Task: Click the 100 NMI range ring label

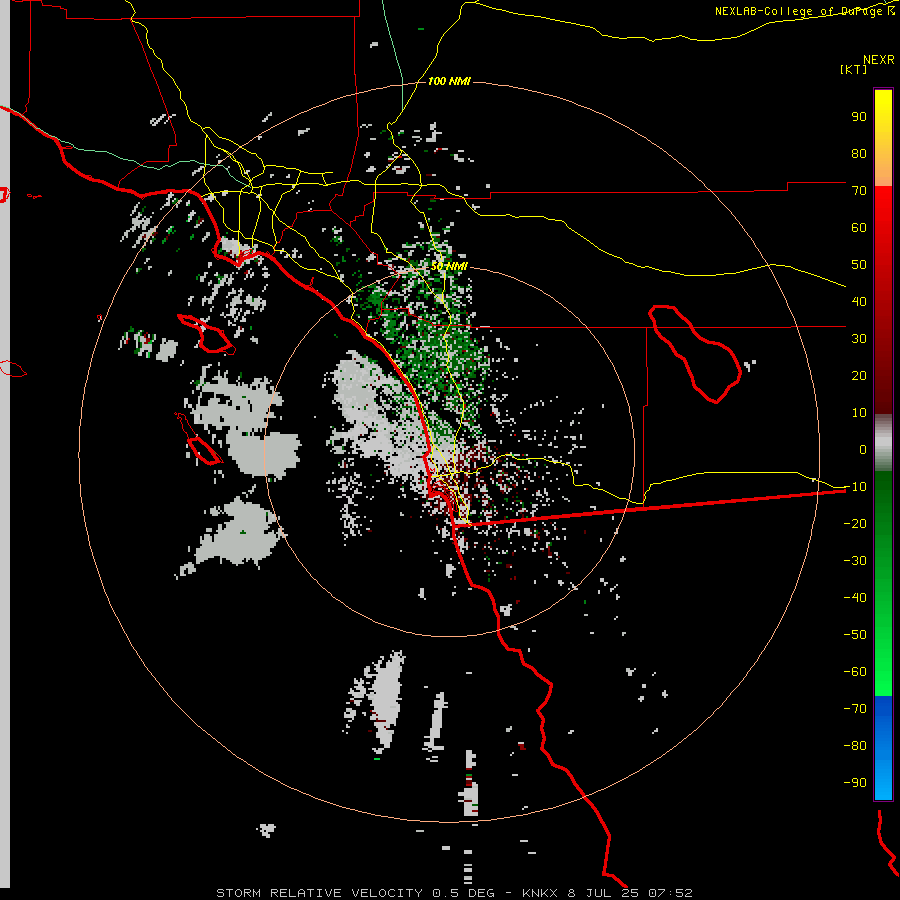Action: pyautogui.click(x=449, y=82)
